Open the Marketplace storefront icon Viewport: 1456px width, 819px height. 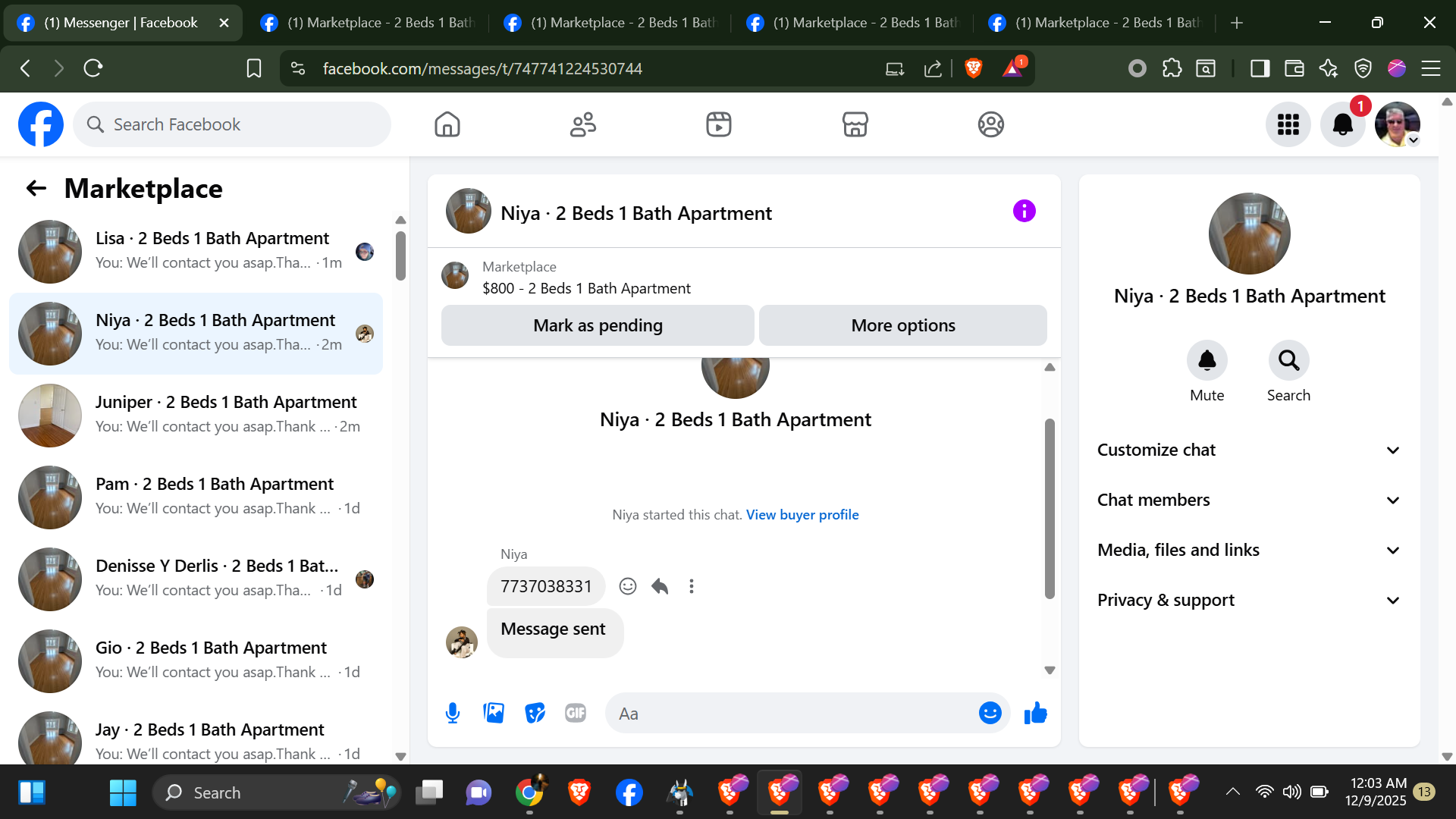855,124
